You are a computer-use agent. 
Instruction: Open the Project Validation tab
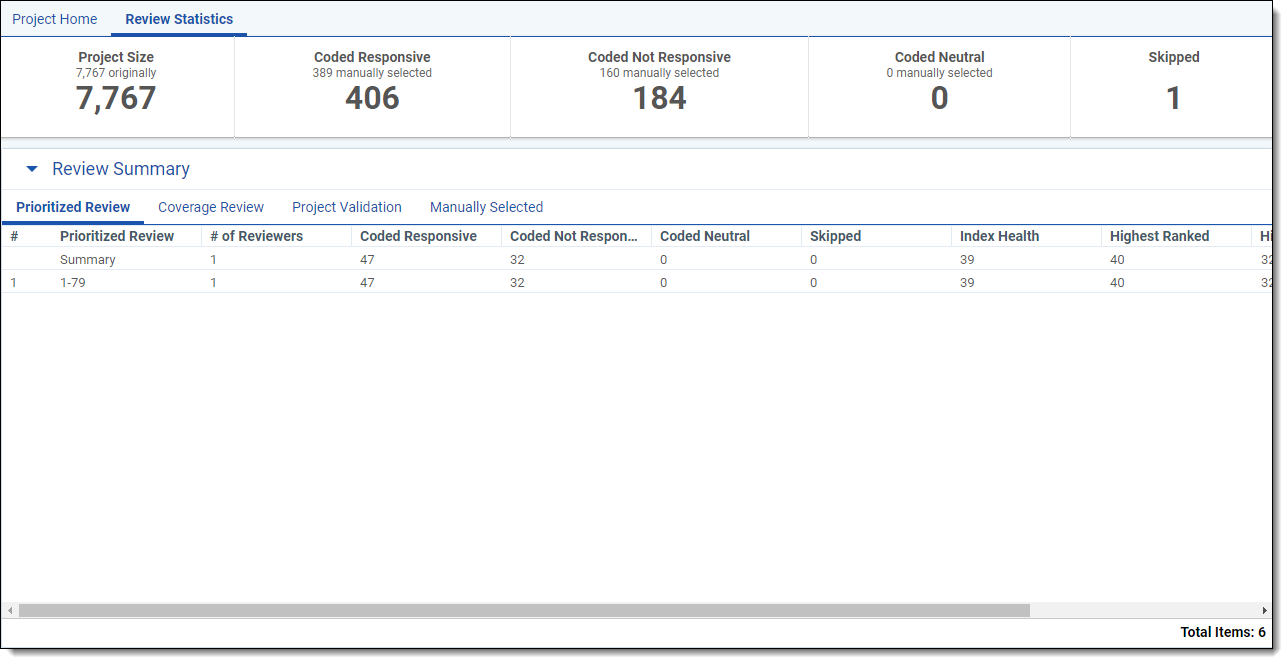click(347, 207)
